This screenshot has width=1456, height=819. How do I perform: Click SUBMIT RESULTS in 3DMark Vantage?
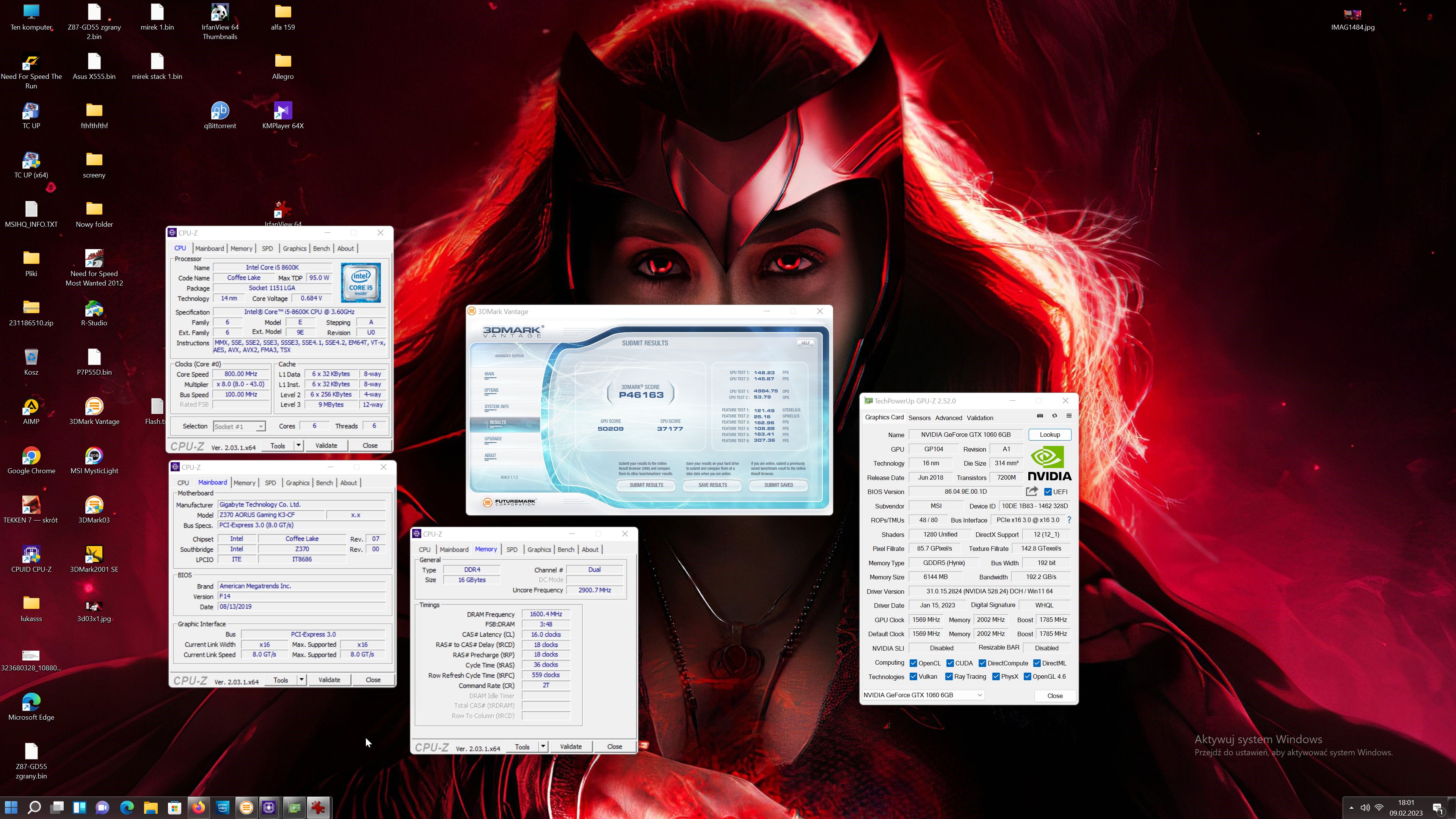pos(646,485)
